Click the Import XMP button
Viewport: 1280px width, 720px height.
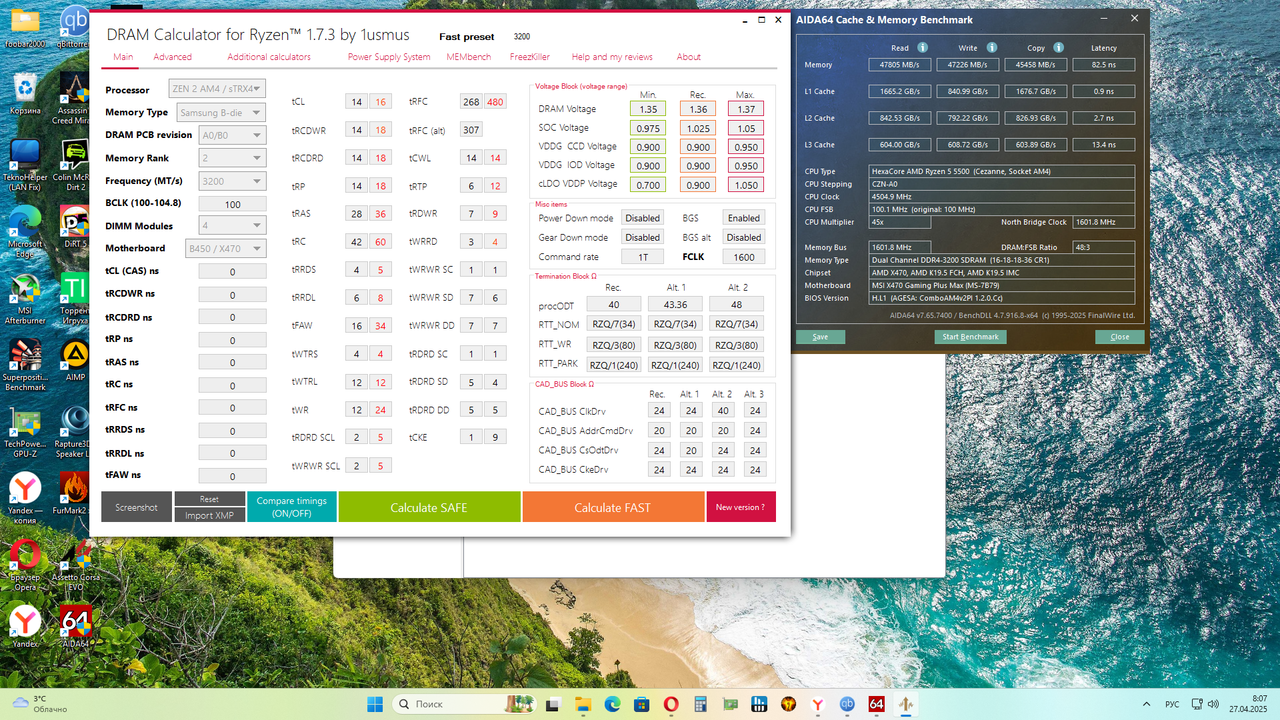(x=209, y=515)
